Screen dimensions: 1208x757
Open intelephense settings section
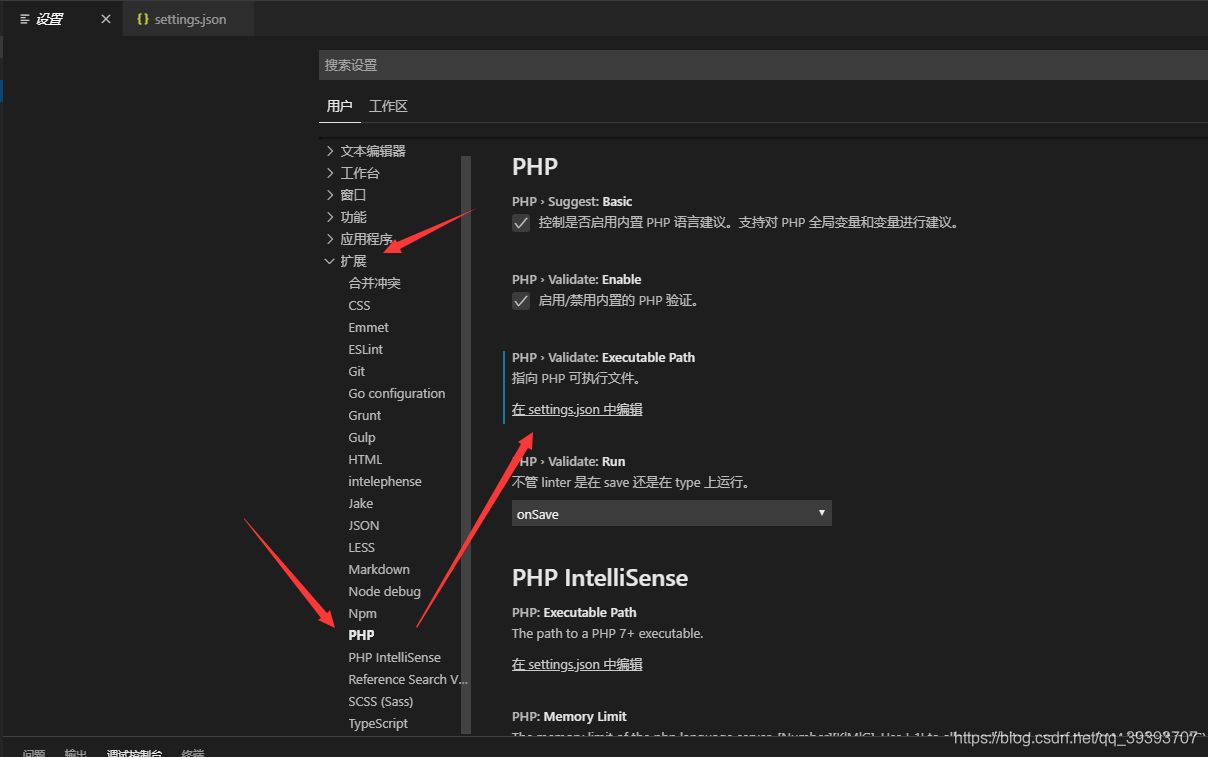click(384, 481)
